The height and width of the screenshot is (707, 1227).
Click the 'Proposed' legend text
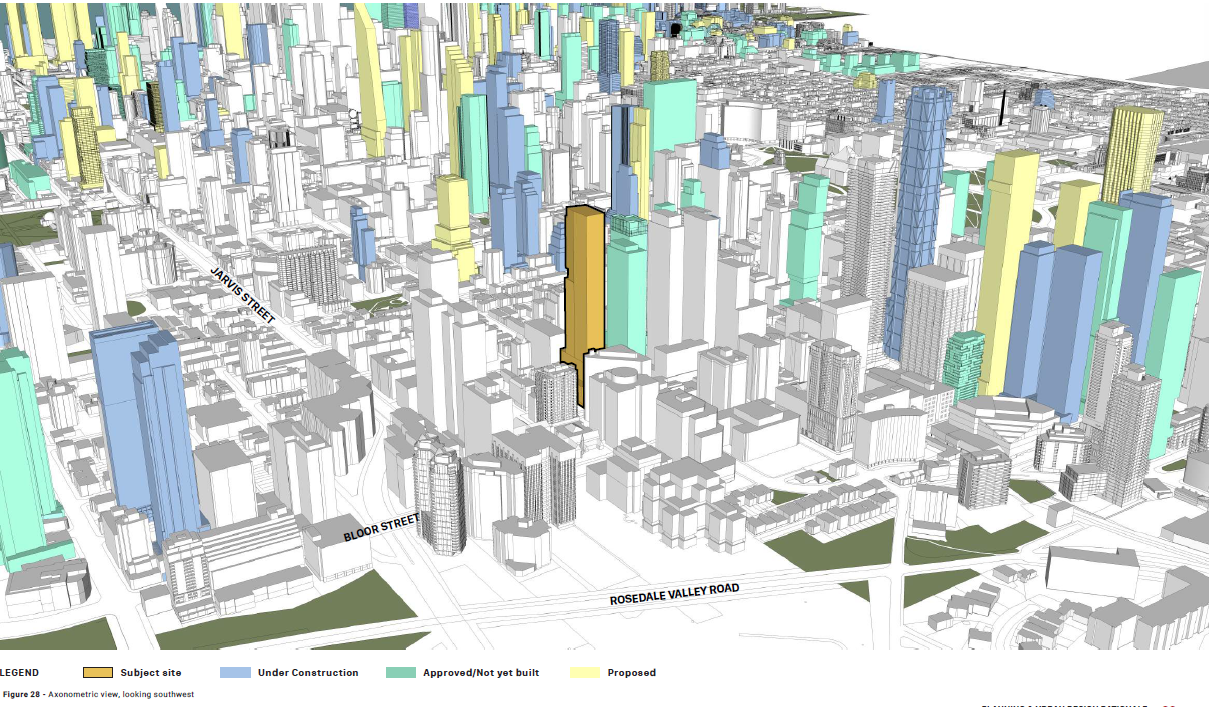[x=632, y=673]
